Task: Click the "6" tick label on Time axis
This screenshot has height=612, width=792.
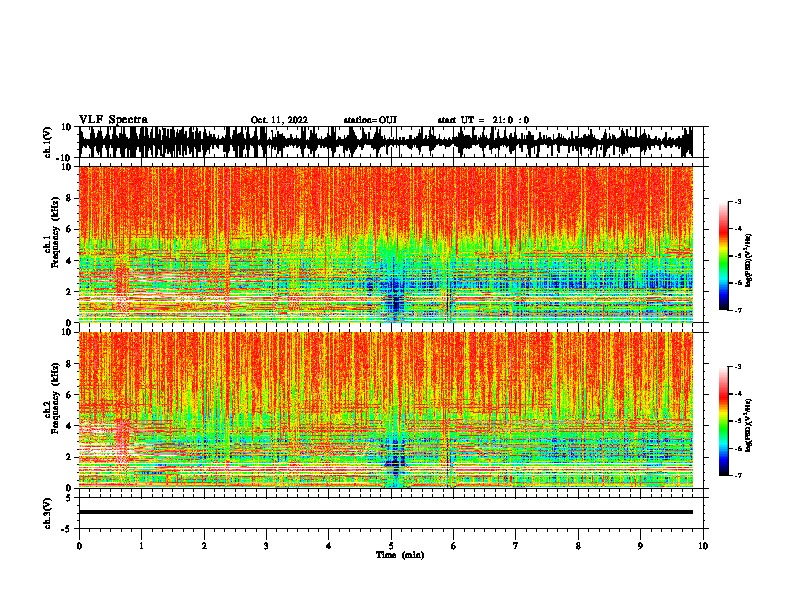Action: point(454,546)
